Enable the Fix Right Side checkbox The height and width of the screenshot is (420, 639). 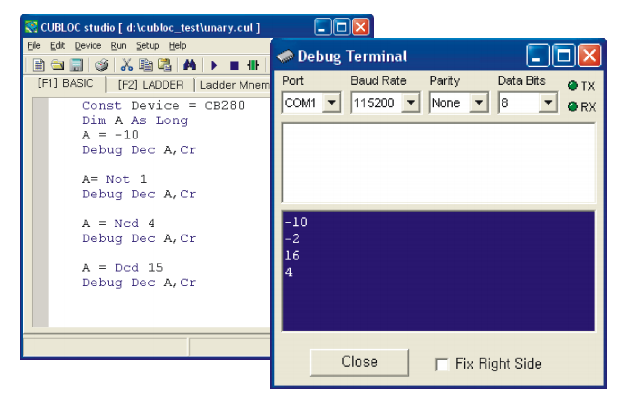[x=442, y=364]
